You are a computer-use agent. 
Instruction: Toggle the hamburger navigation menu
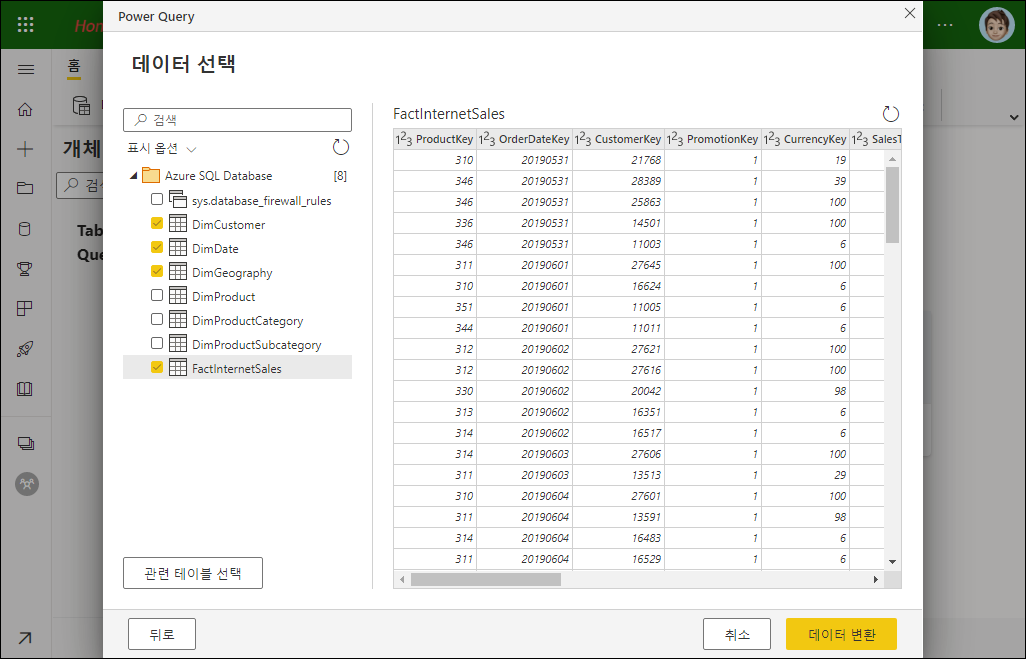tap(26, 69)
